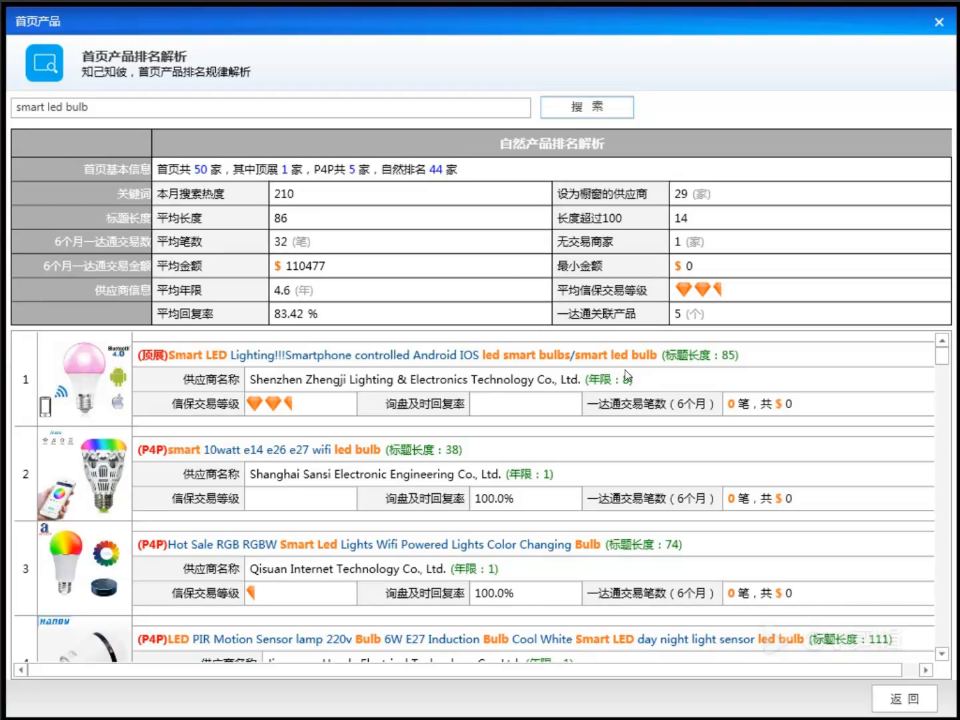Click the blue search analysis header icon
The width and height of the screenshot is (960, 720).
(44, 63)
